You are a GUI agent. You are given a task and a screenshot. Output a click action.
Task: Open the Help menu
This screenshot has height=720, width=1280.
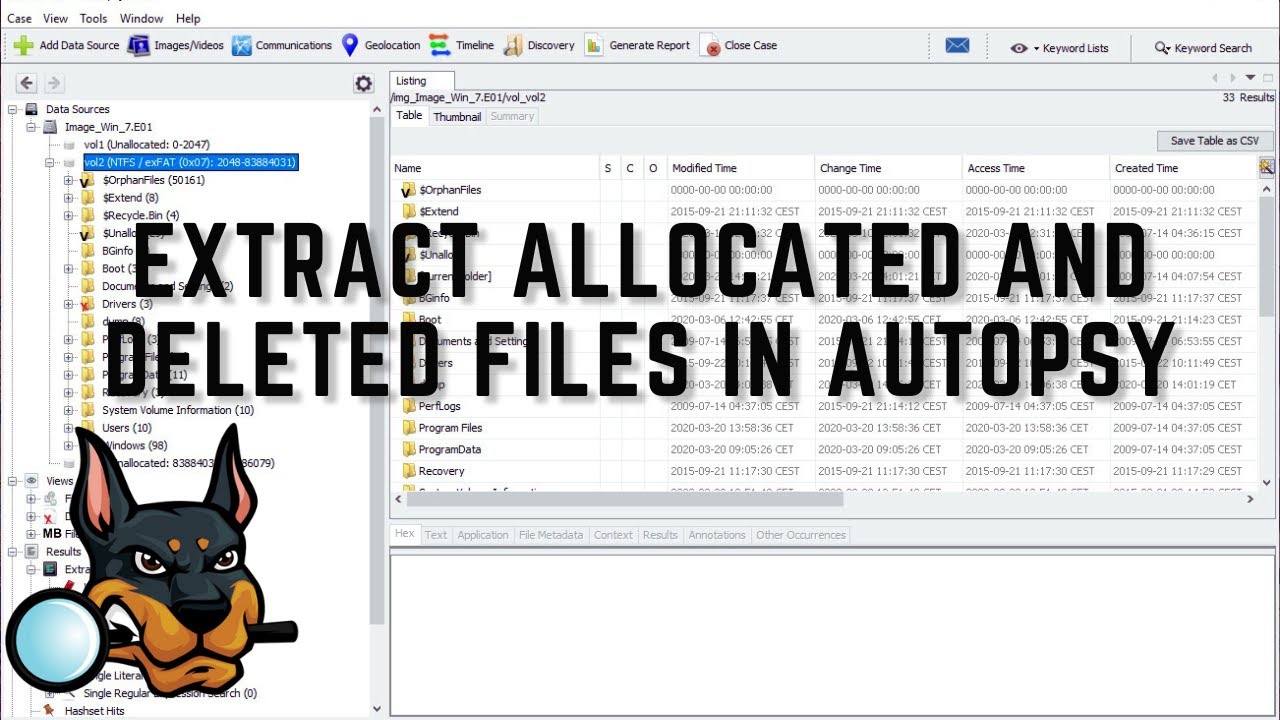pyautogui.click(x=188, y=18)
